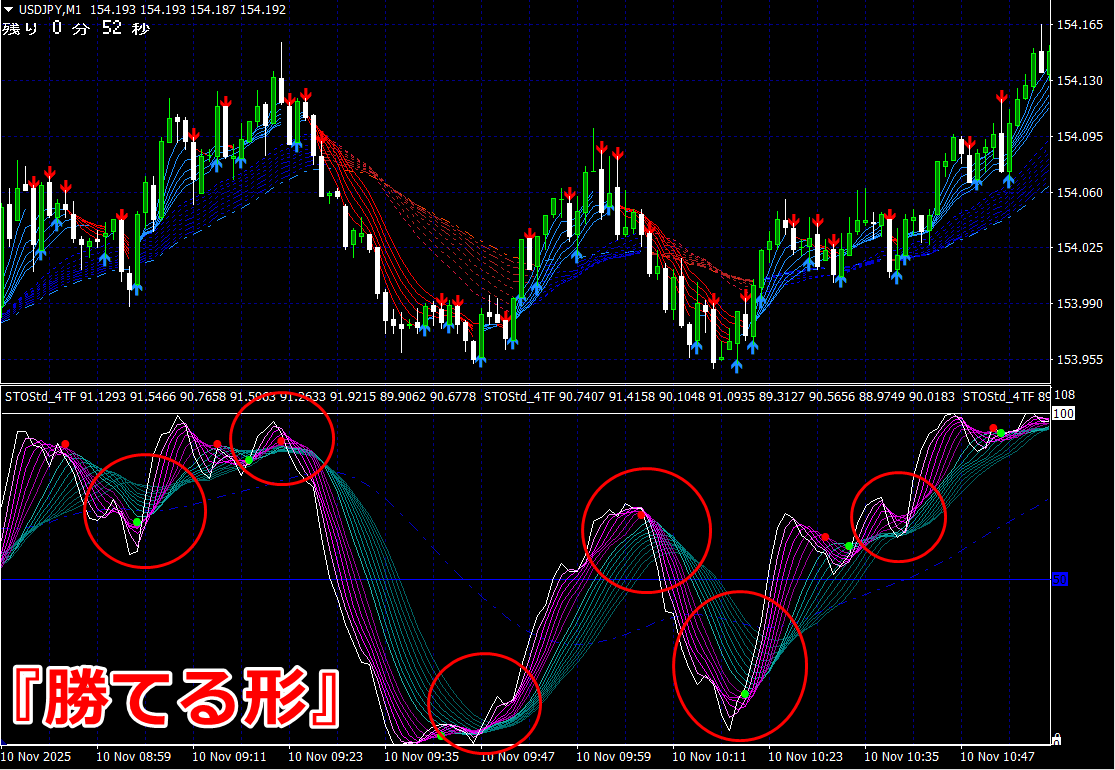Screen dimensions: 1115x770
Task: Click the 154.025 price axis label
Action: [x=1080, y=247]
